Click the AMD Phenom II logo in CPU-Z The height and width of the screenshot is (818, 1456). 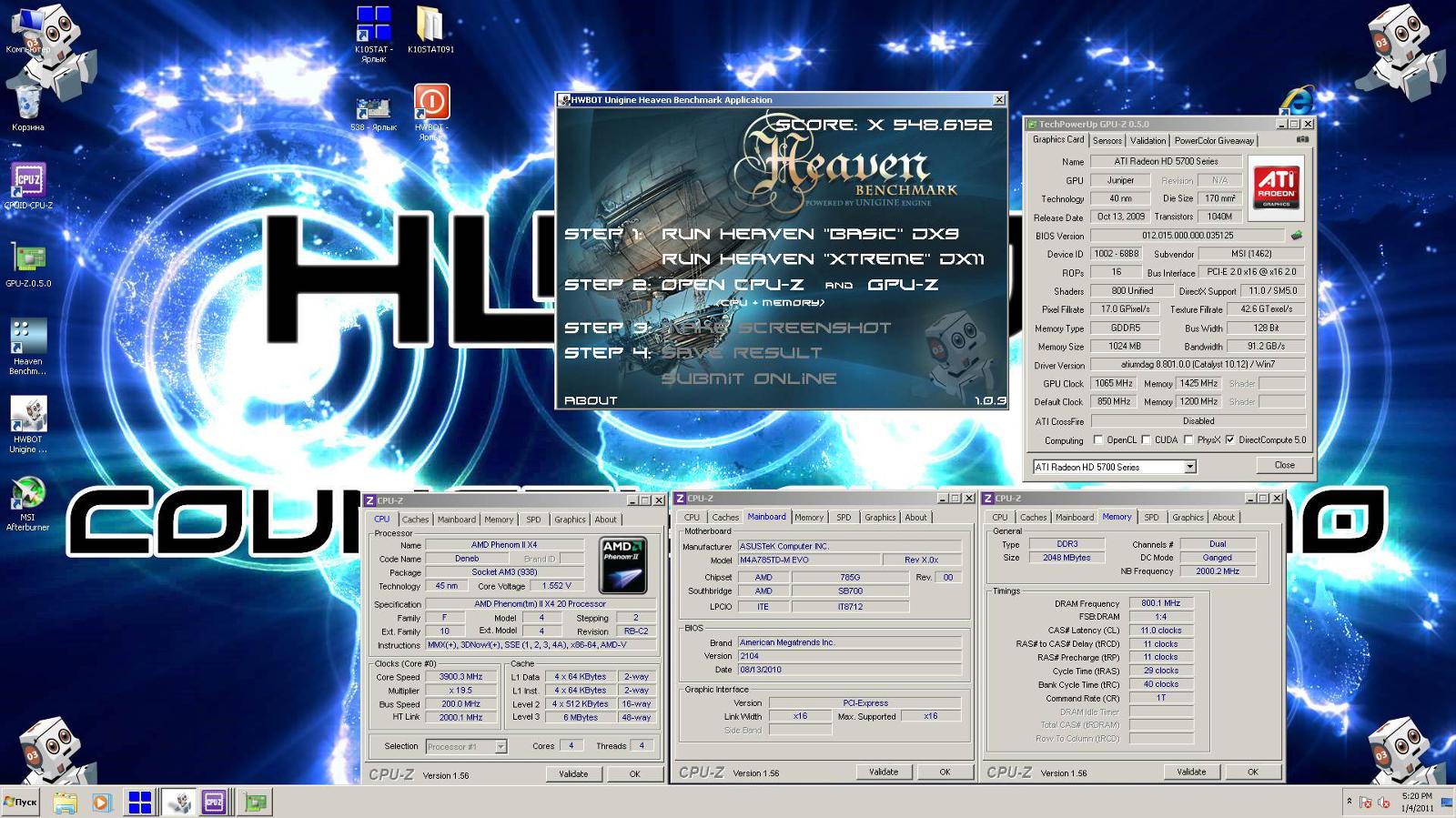pos(622,565)
